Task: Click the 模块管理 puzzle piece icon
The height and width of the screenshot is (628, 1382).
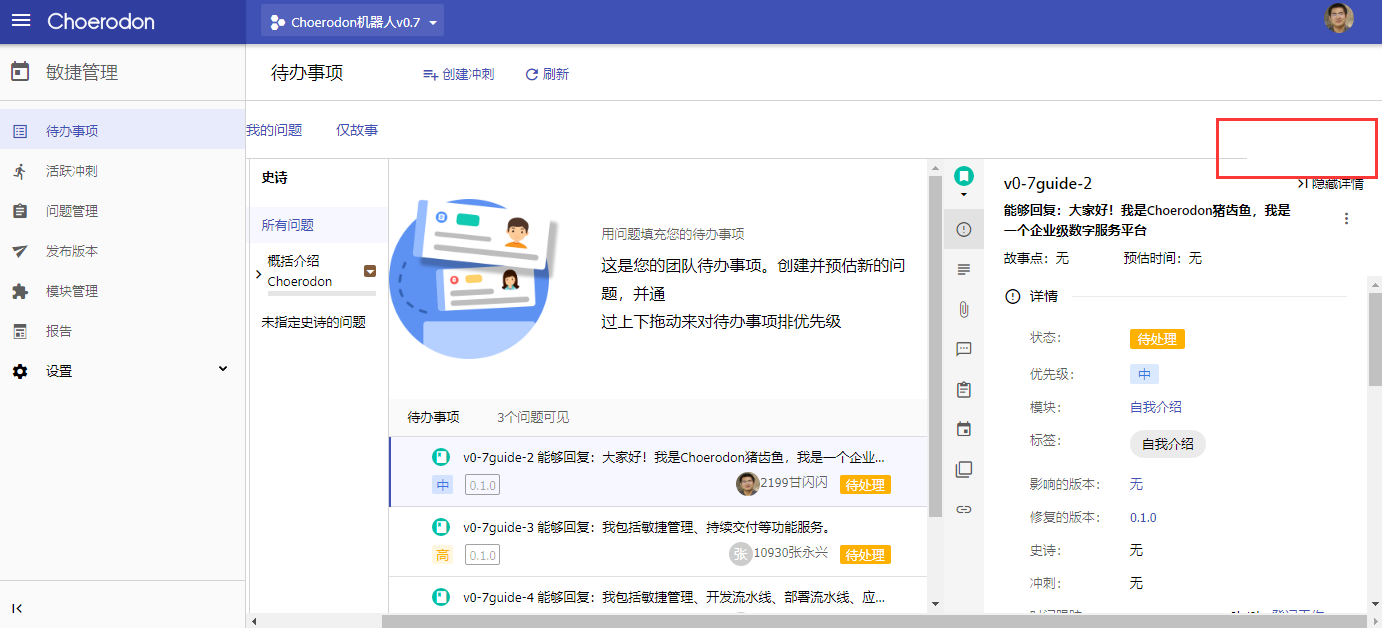Action: [20, 291]
